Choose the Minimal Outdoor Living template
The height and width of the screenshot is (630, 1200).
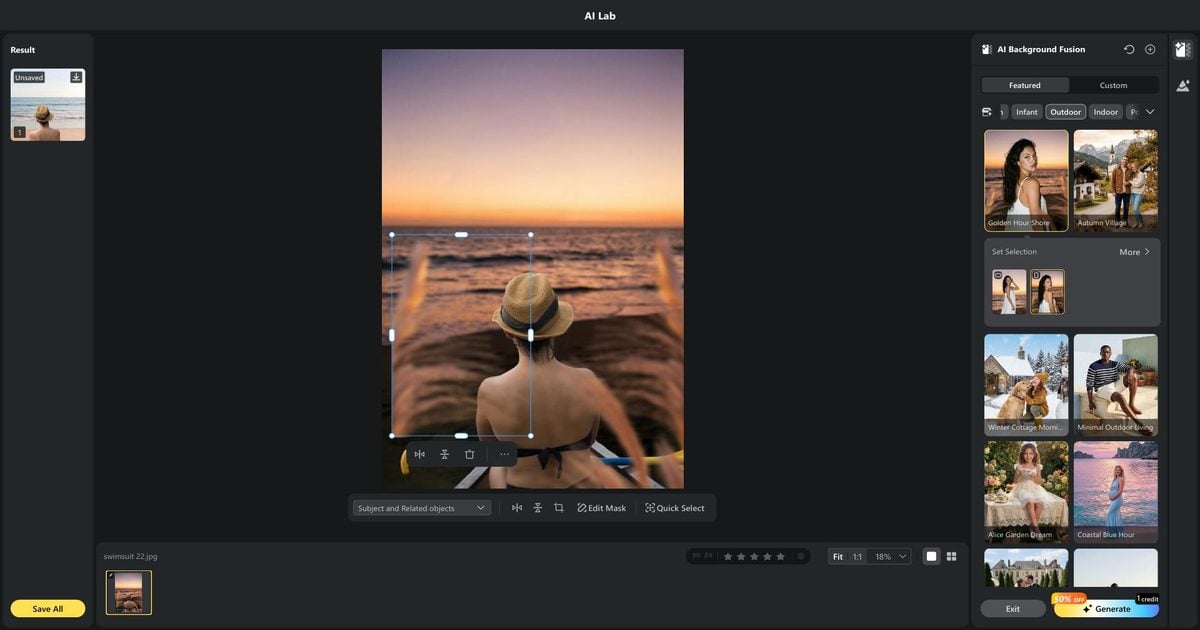tap(1116, 384)
